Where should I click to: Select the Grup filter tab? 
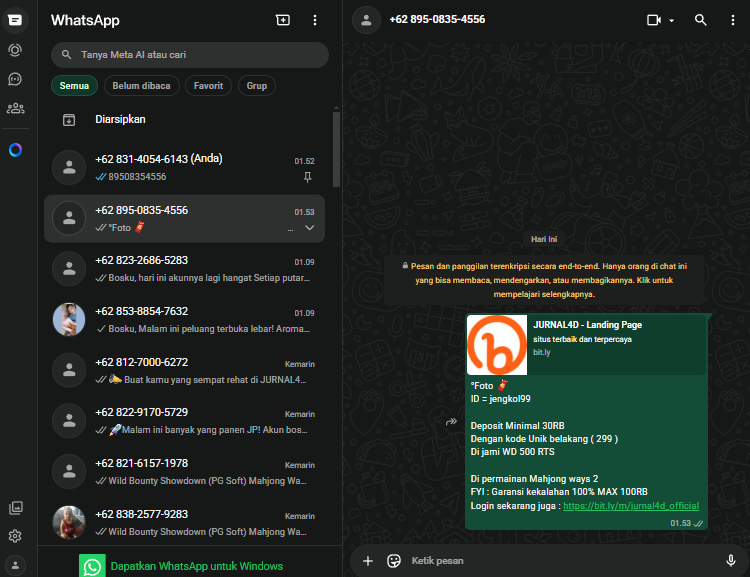[256, 86]
